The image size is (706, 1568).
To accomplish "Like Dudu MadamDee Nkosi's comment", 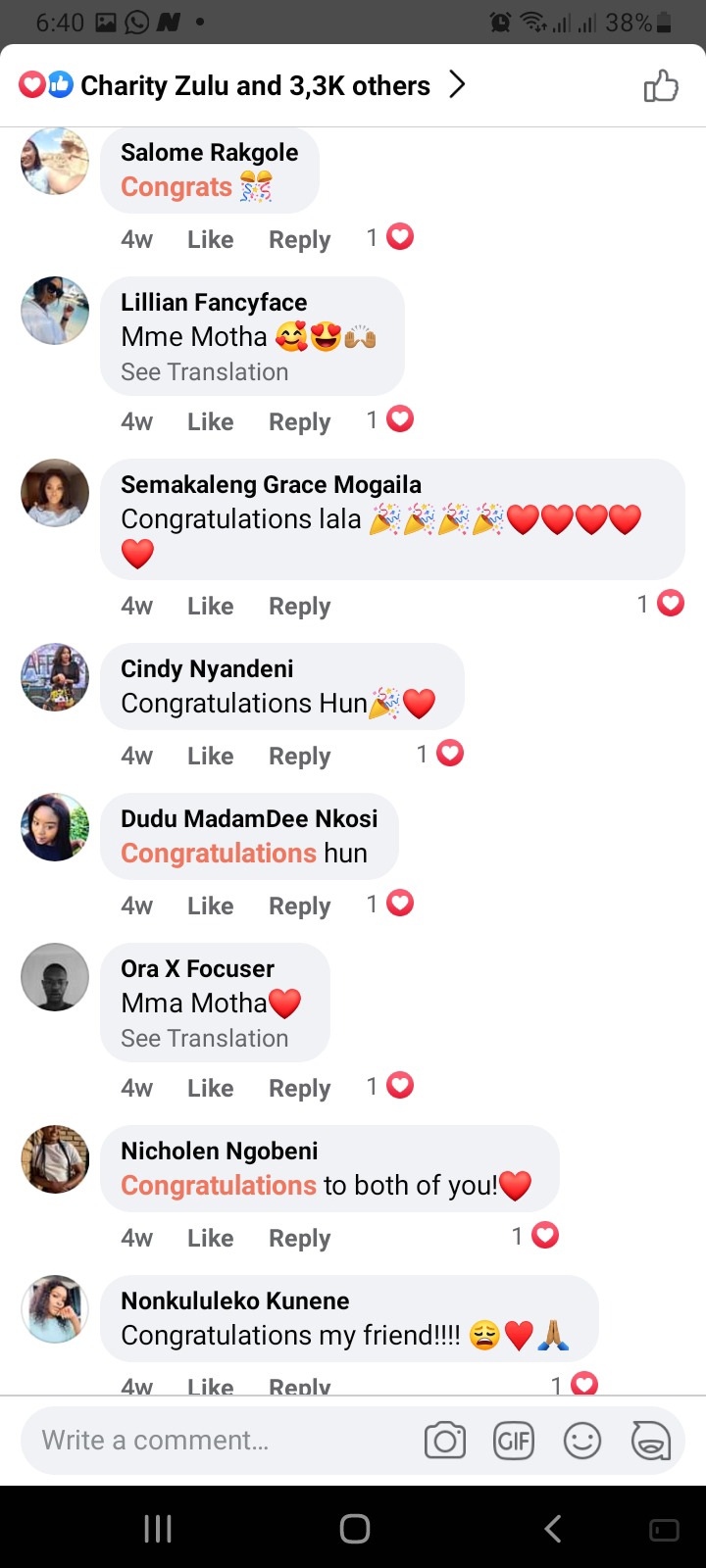I will tap(211, 906).
